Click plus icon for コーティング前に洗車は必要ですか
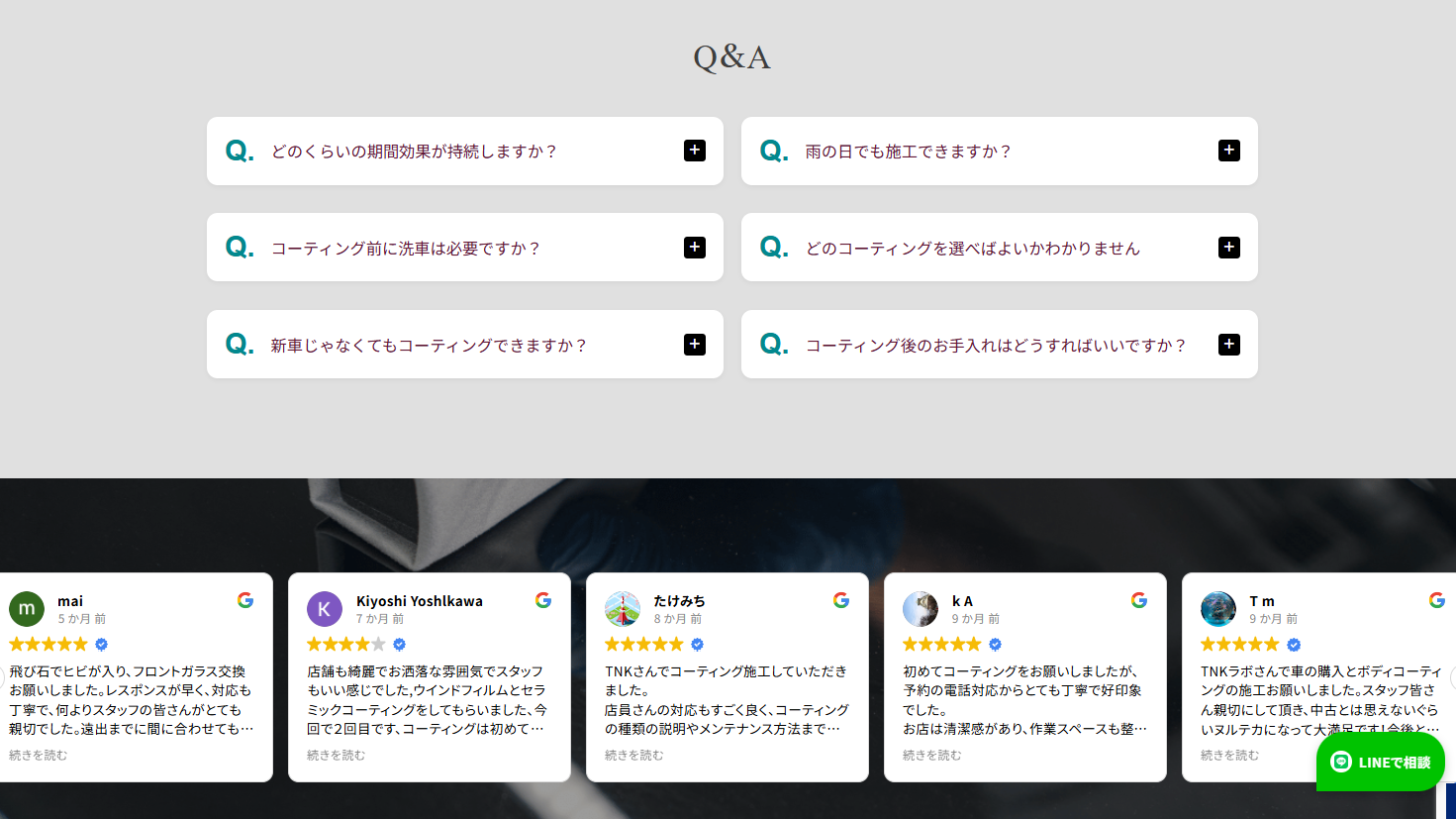Viewport: 1456px width, 819px height. coord(695,248)
